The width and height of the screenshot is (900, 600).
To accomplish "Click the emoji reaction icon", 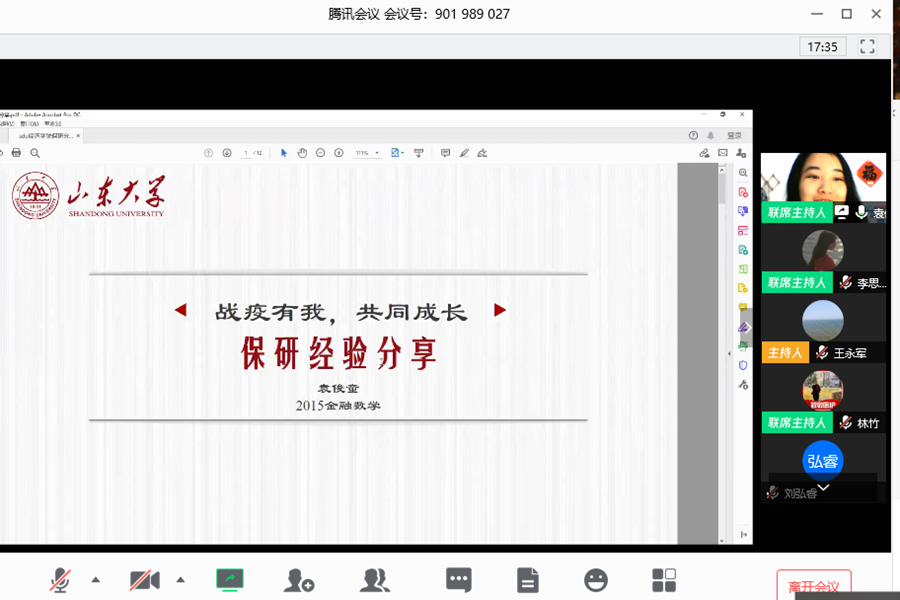I will point(596,579).
